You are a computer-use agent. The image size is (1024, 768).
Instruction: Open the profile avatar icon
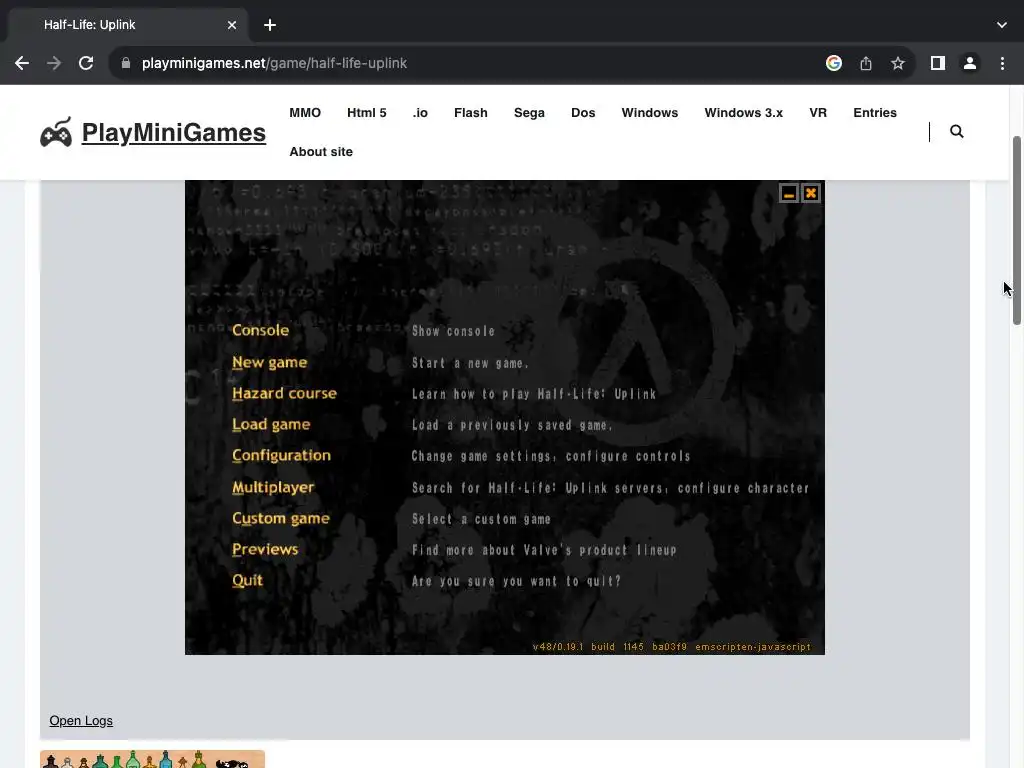click(x=970, y=63)
